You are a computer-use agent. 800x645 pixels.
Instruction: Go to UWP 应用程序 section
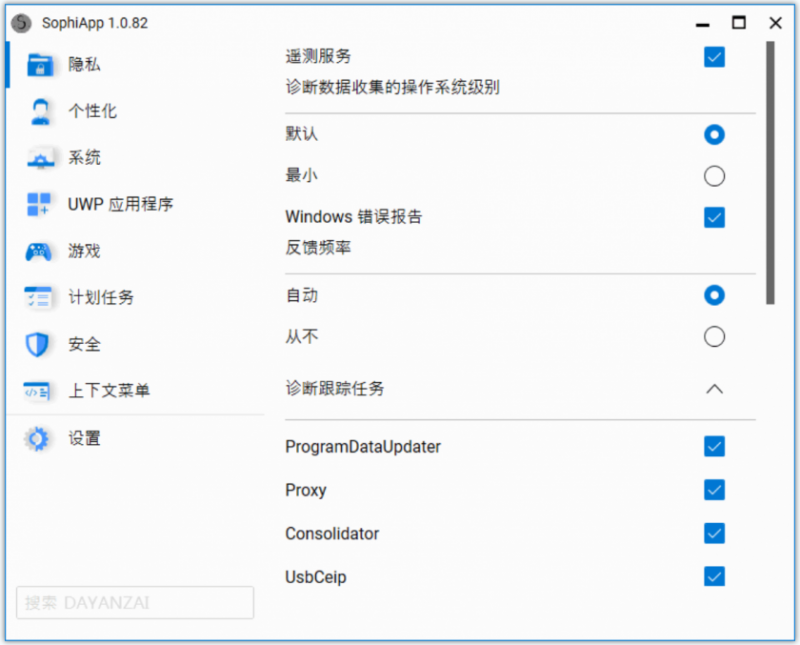click(x=135, y=204)
